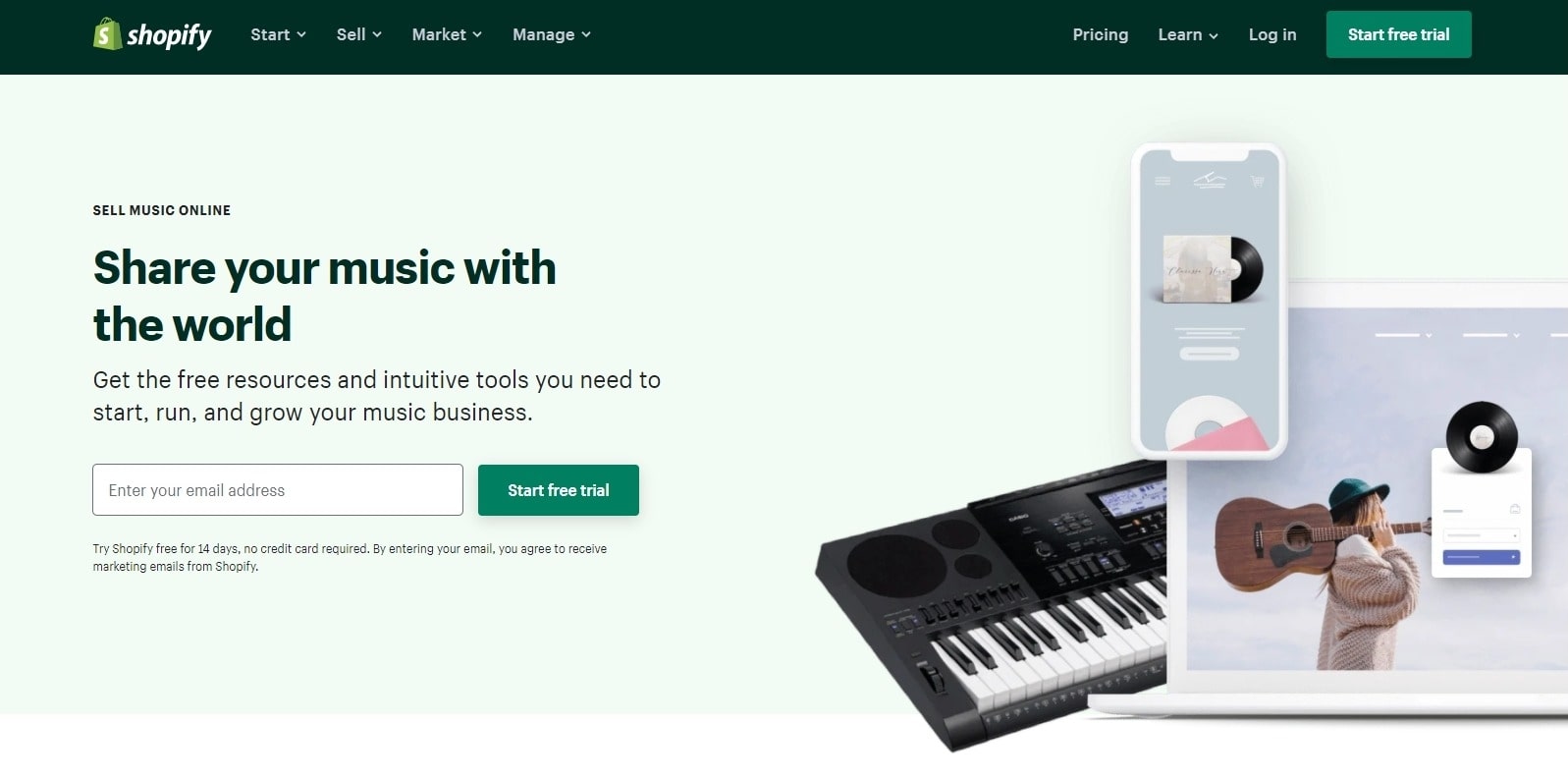1568x780 pixels.
Task: Click the vinyl record album on phone screen
Action: pyautogui.click(x=1213, y=269)
